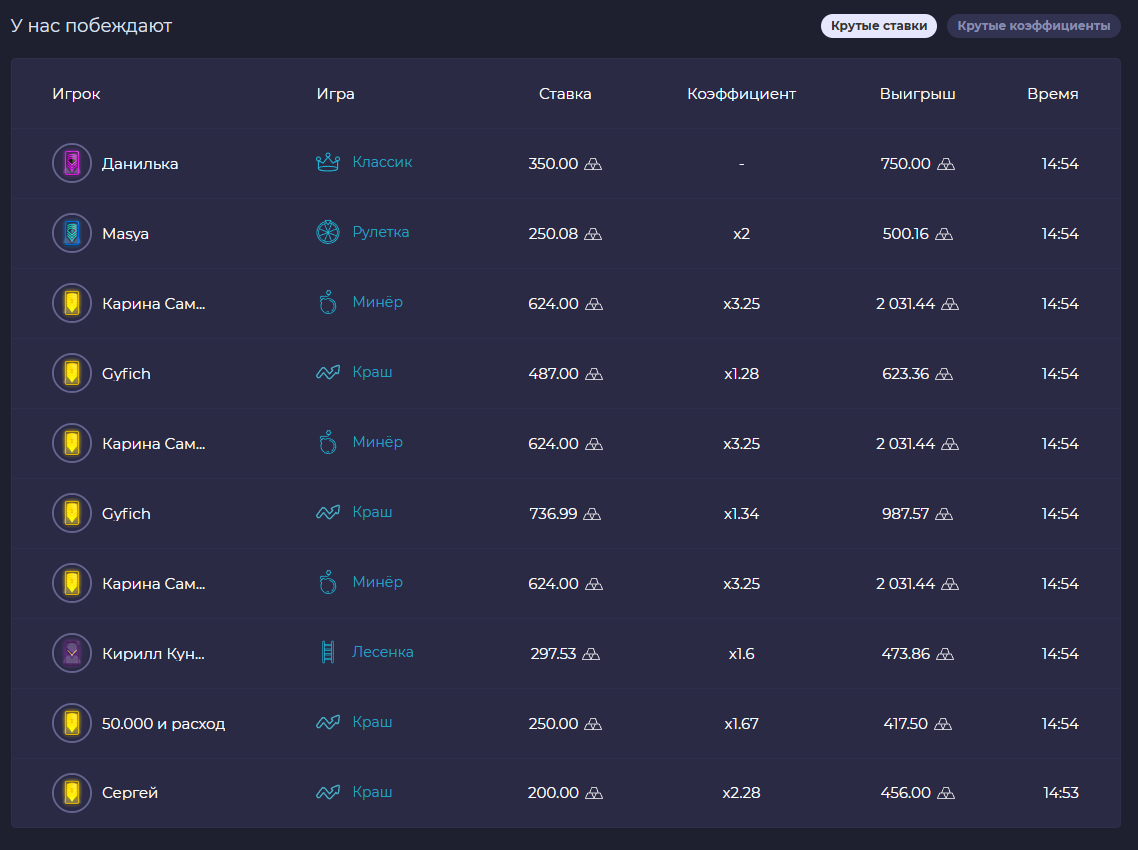Click the Краш icon in the 487.00 bet row
1138x850 pixels.
328,373
